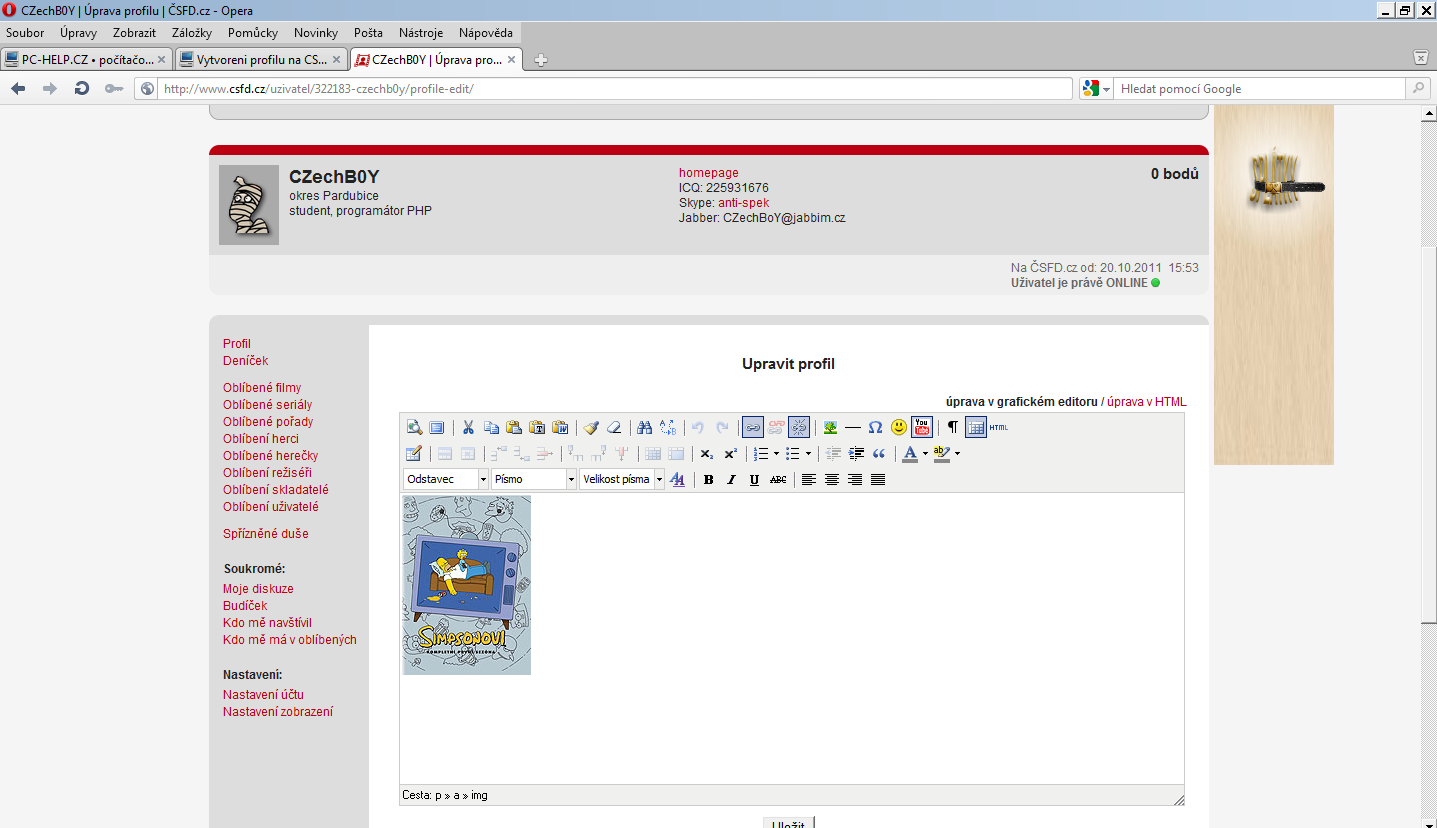This screenshot has width=1437, height=828.
Task: Insert a YouTube video icon
Action: [x=922, y=427]
